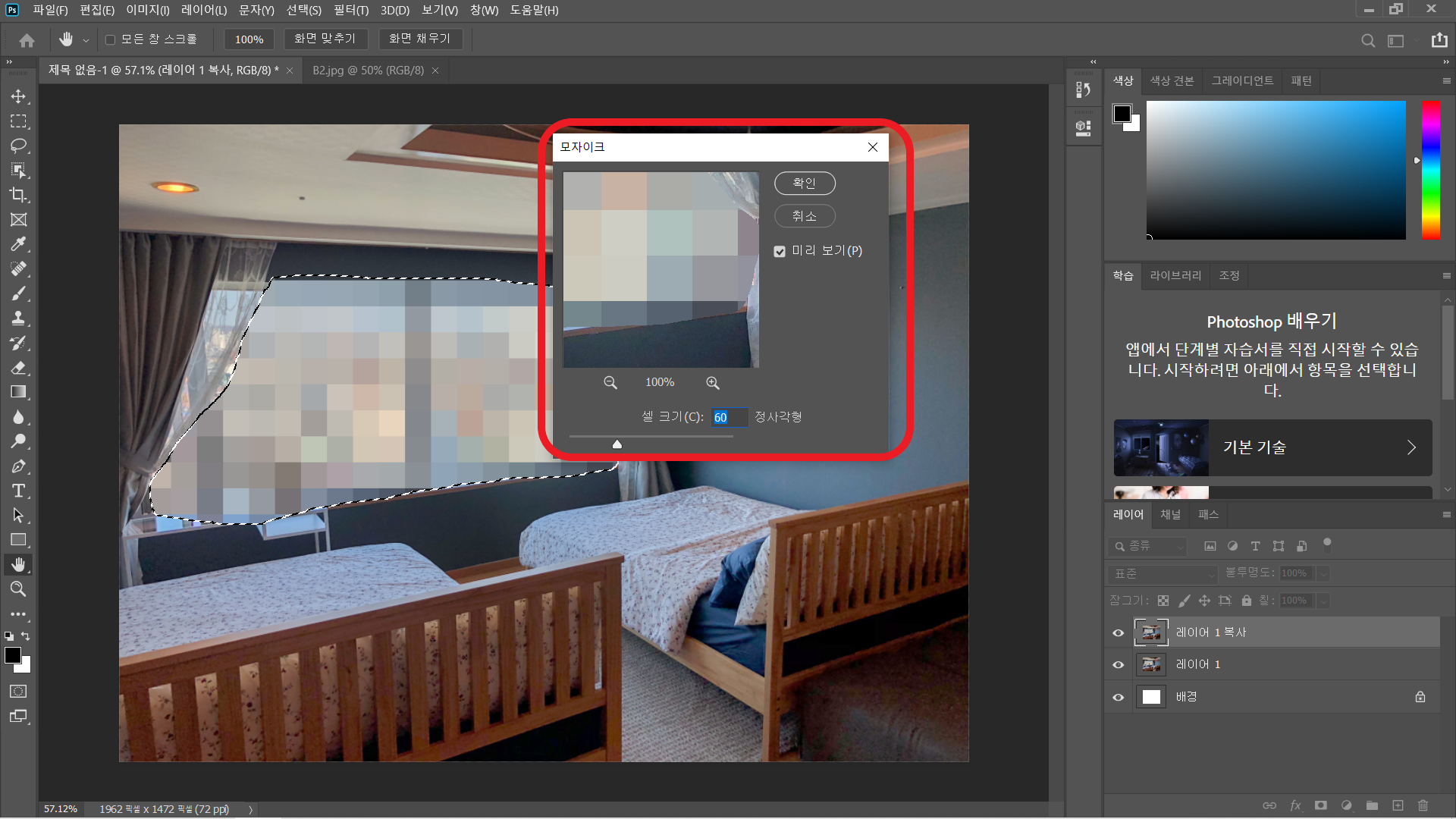Switch to the 채널 tab
This screenshot has width=1456, height=819.
[1170, 515]
